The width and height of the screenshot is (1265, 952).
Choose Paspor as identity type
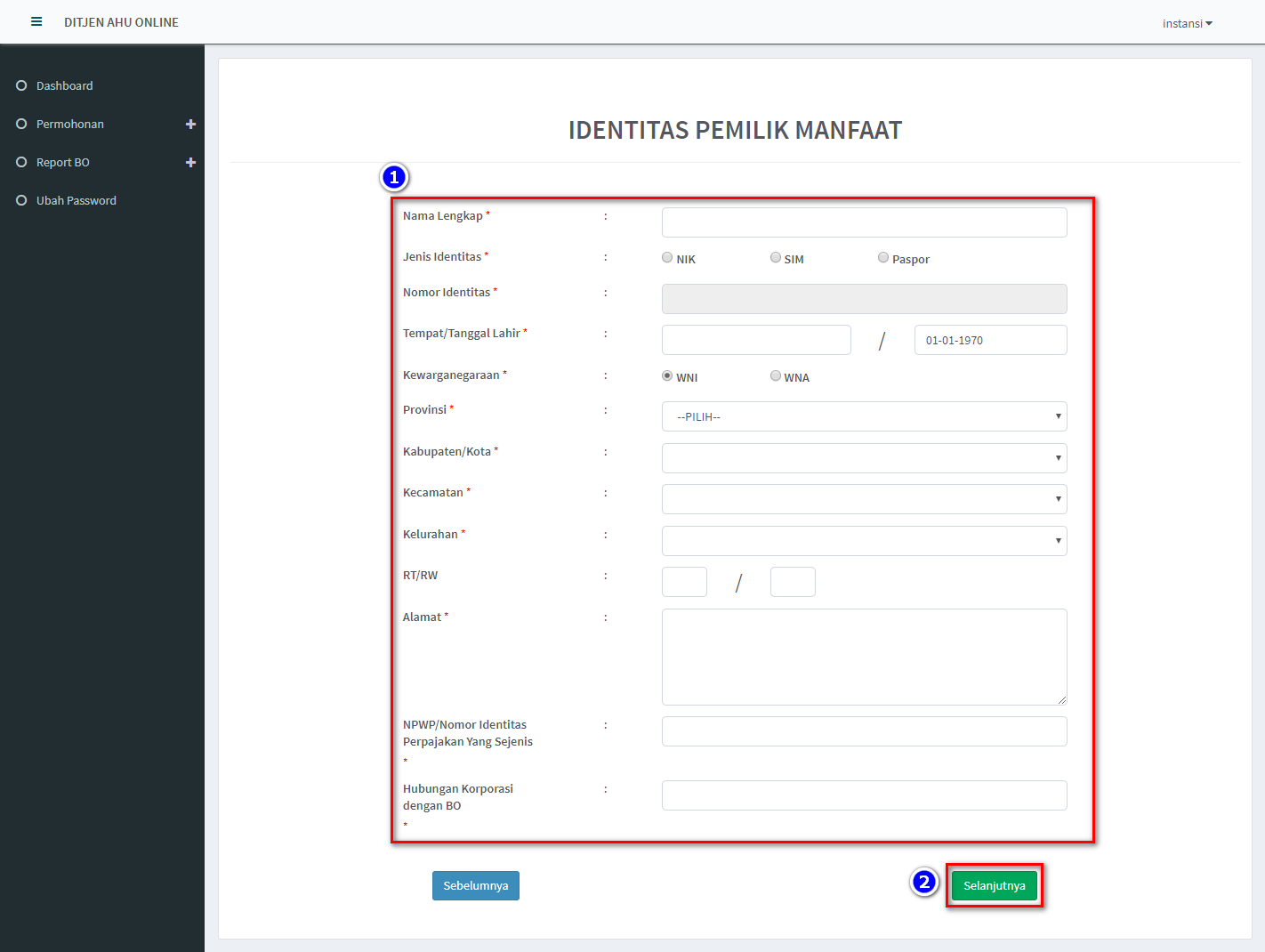(883, 258)
